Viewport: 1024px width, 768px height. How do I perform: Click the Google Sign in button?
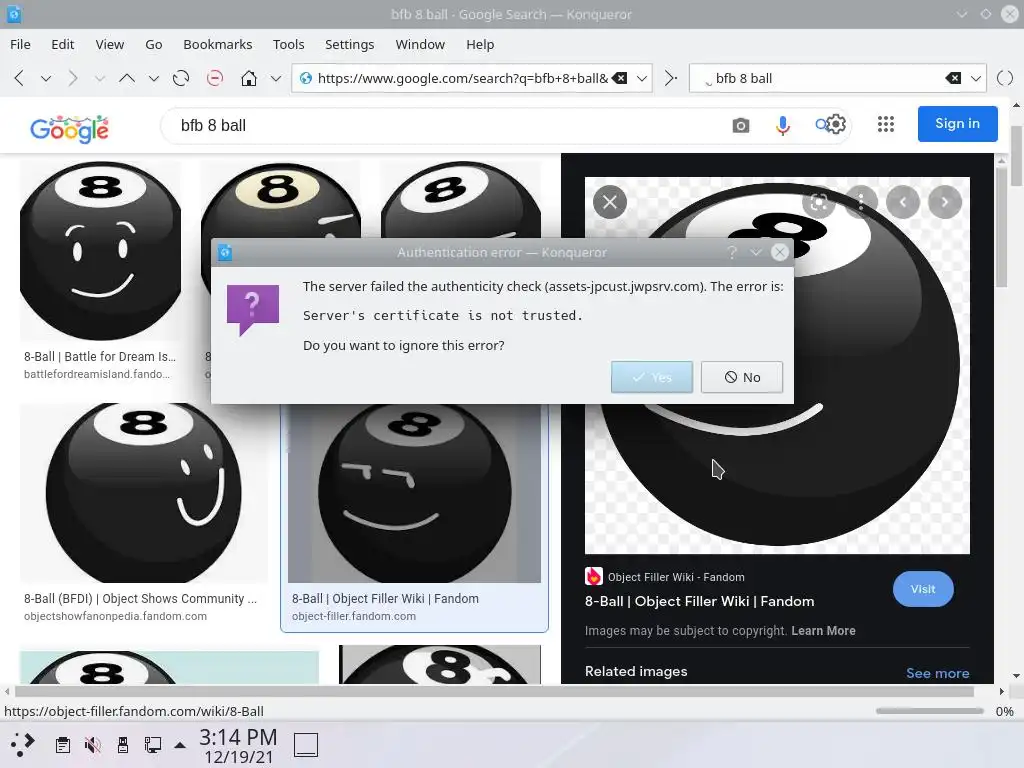(x=957, y=123)
